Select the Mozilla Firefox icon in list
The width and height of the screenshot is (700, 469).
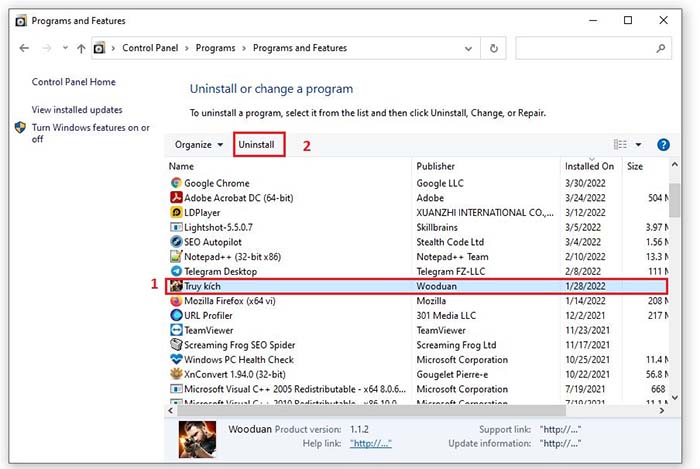tap(176, 300)
